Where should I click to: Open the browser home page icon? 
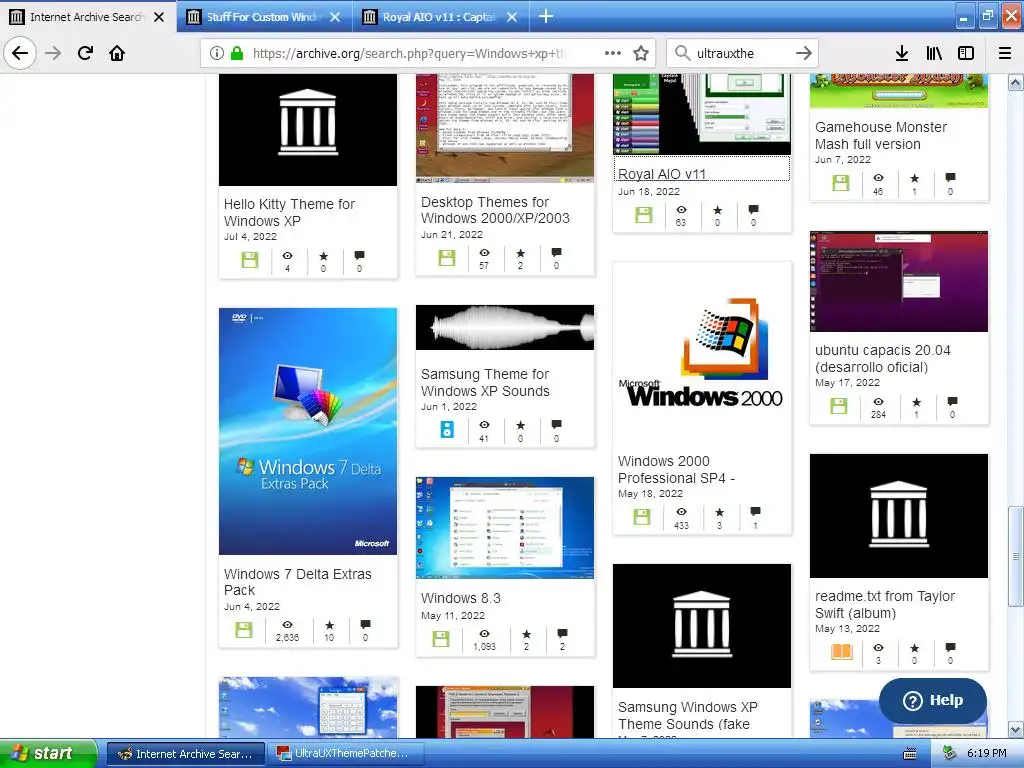click(x=117, y=53)
